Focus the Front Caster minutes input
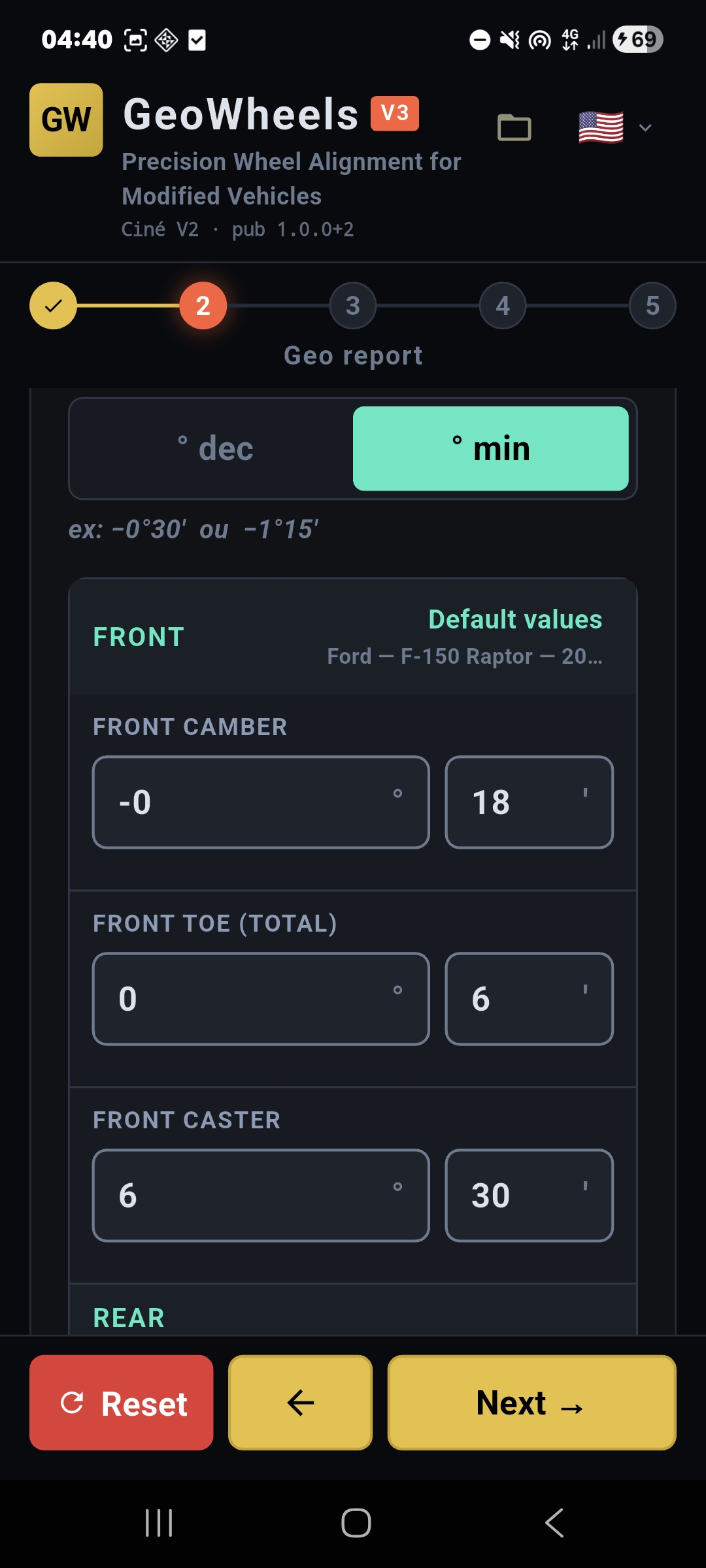706x1568 pixels. [529, 1196]
